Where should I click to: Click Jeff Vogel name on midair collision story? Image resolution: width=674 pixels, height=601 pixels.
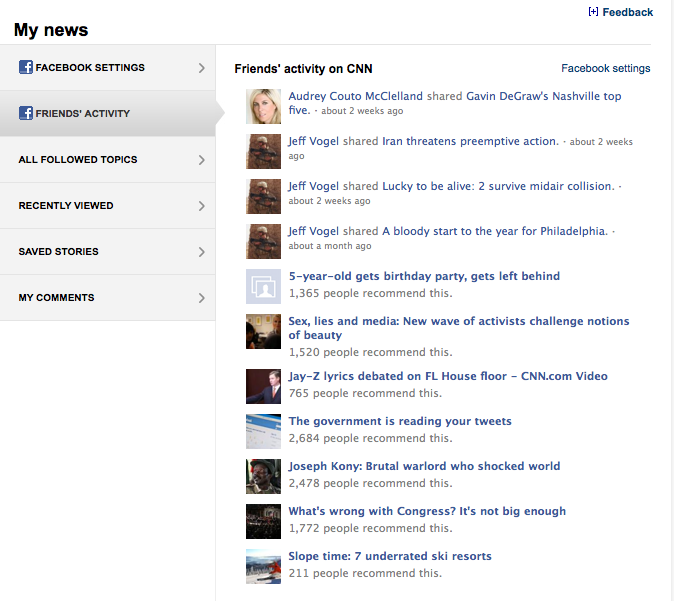pos(313,186)
